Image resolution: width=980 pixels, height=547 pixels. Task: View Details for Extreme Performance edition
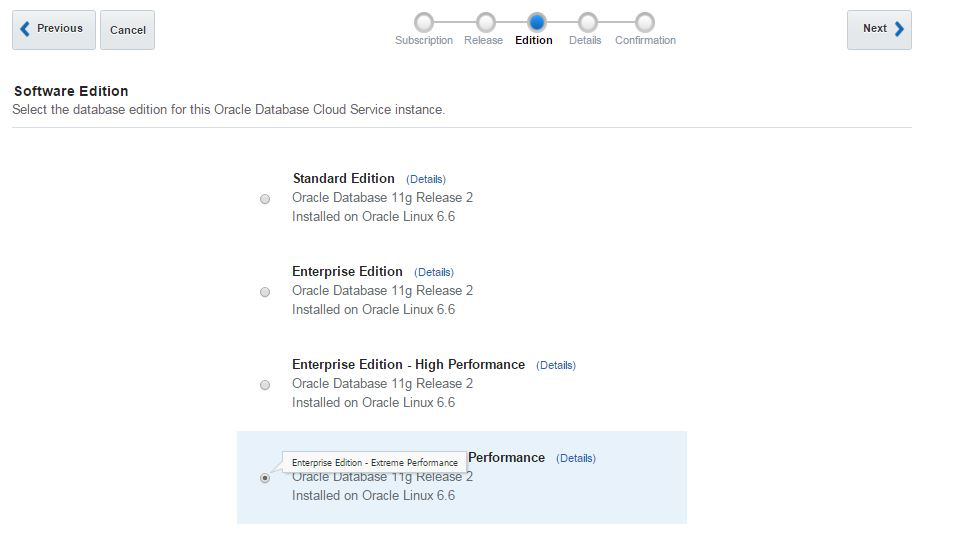[576, 458]
